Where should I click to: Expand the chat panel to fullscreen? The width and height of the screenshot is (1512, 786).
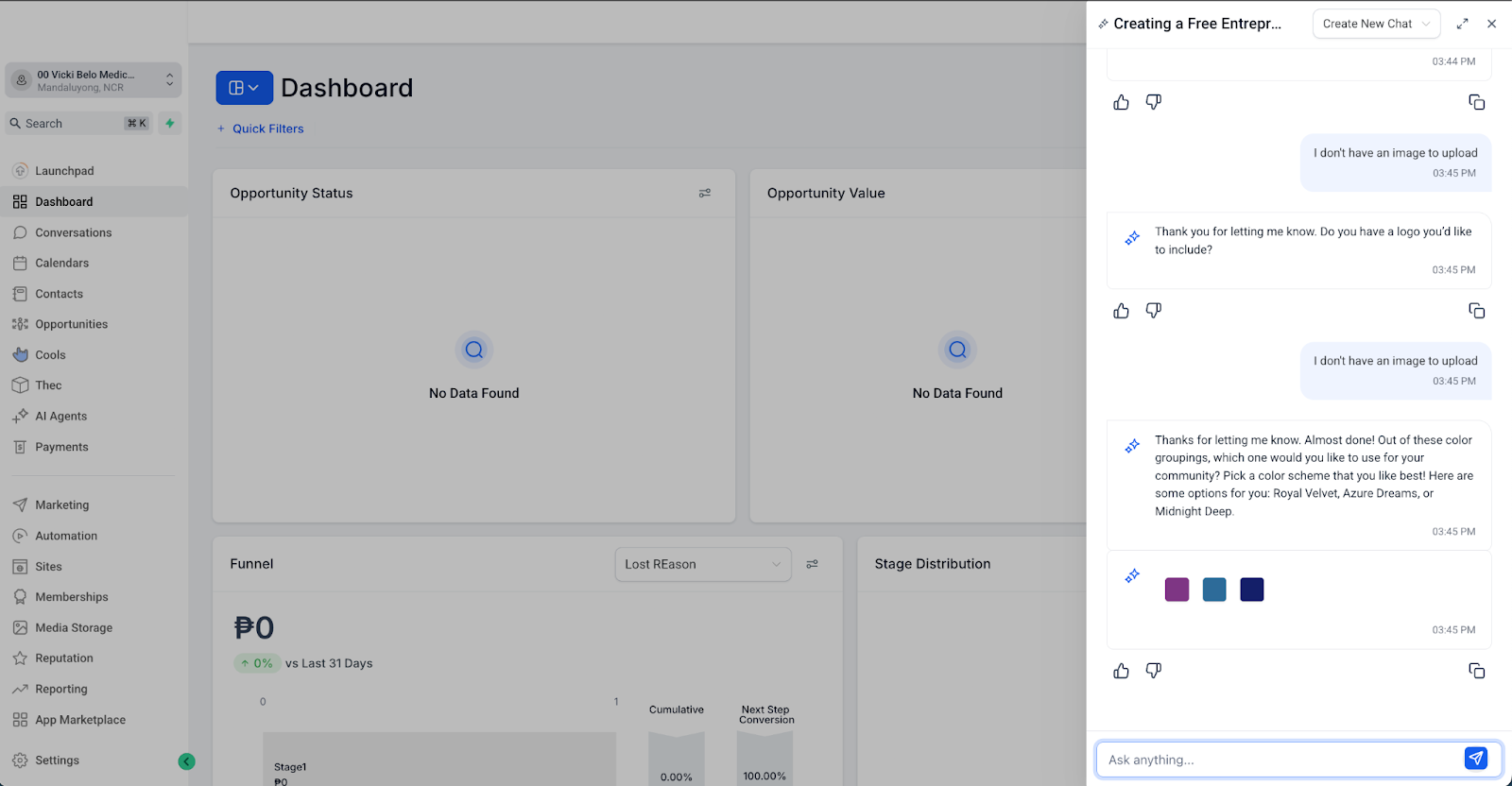[1462, 24]
